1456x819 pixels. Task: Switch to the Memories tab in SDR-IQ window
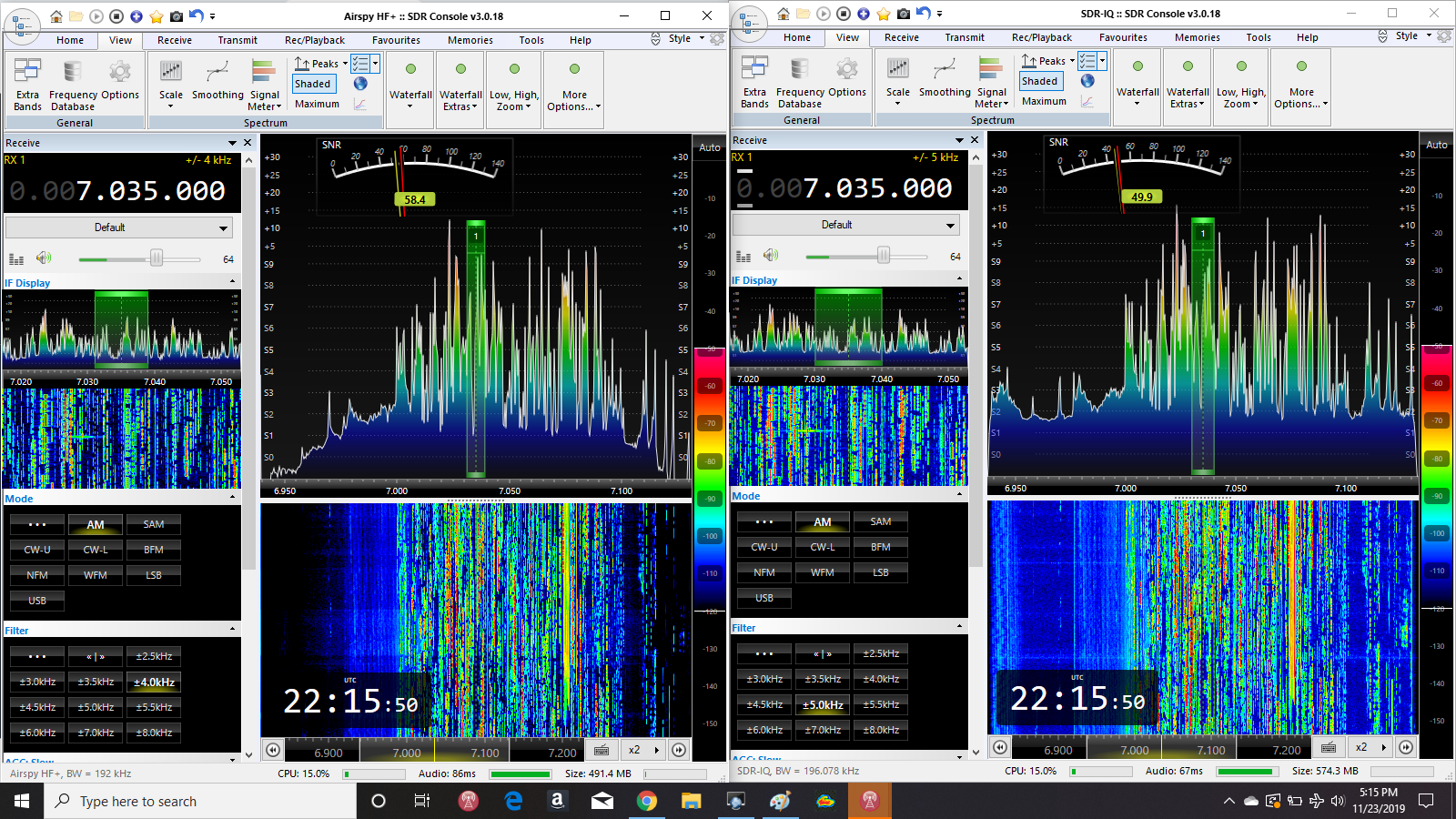tap(1197, 37)
